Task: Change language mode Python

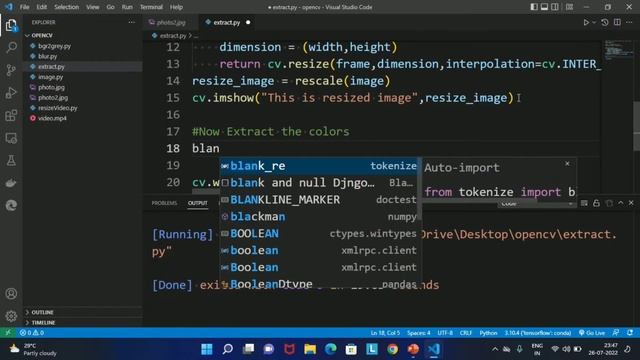Action: click(x=488, y=333)
